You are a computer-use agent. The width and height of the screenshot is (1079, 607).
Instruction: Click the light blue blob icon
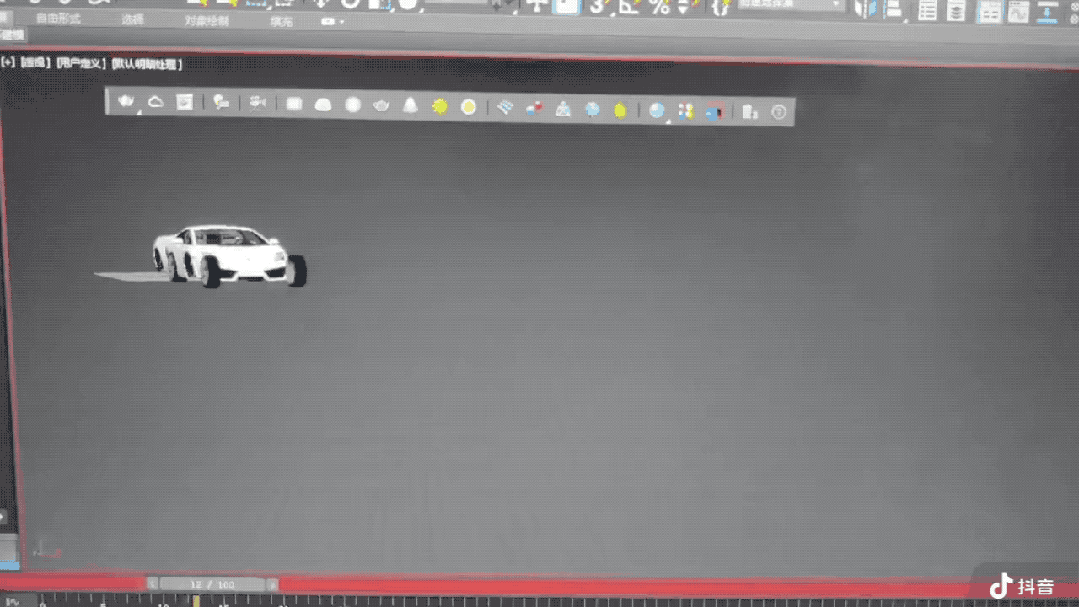pos(592,109)
